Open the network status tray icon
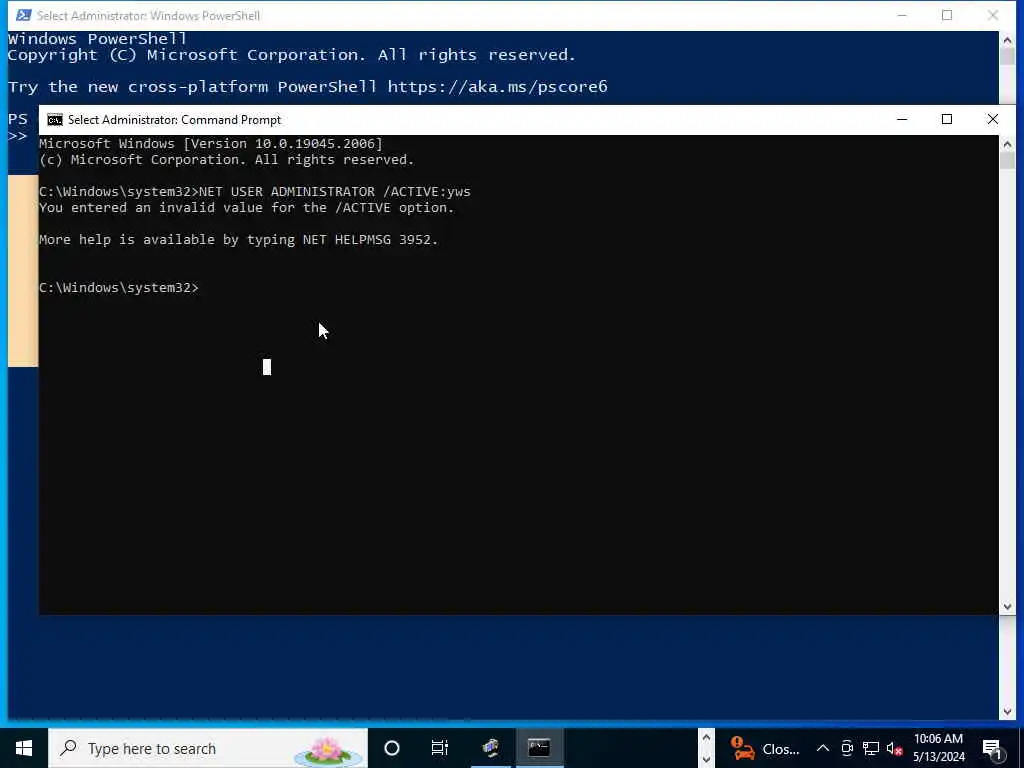 tap(871, 748)
